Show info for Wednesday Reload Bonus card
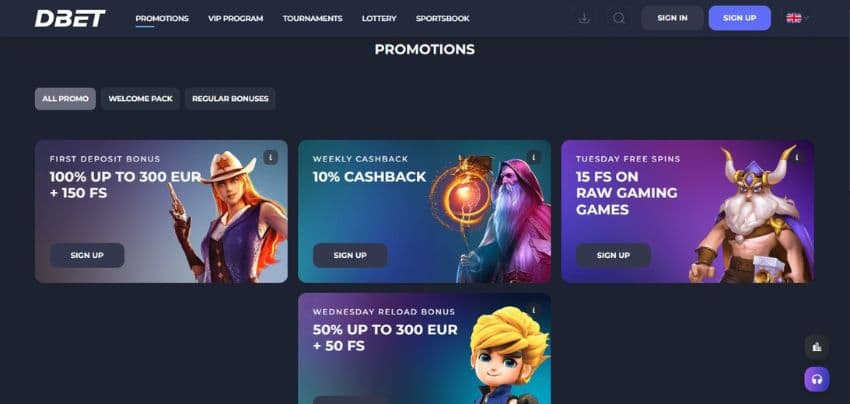 click(x=533, y=311)
